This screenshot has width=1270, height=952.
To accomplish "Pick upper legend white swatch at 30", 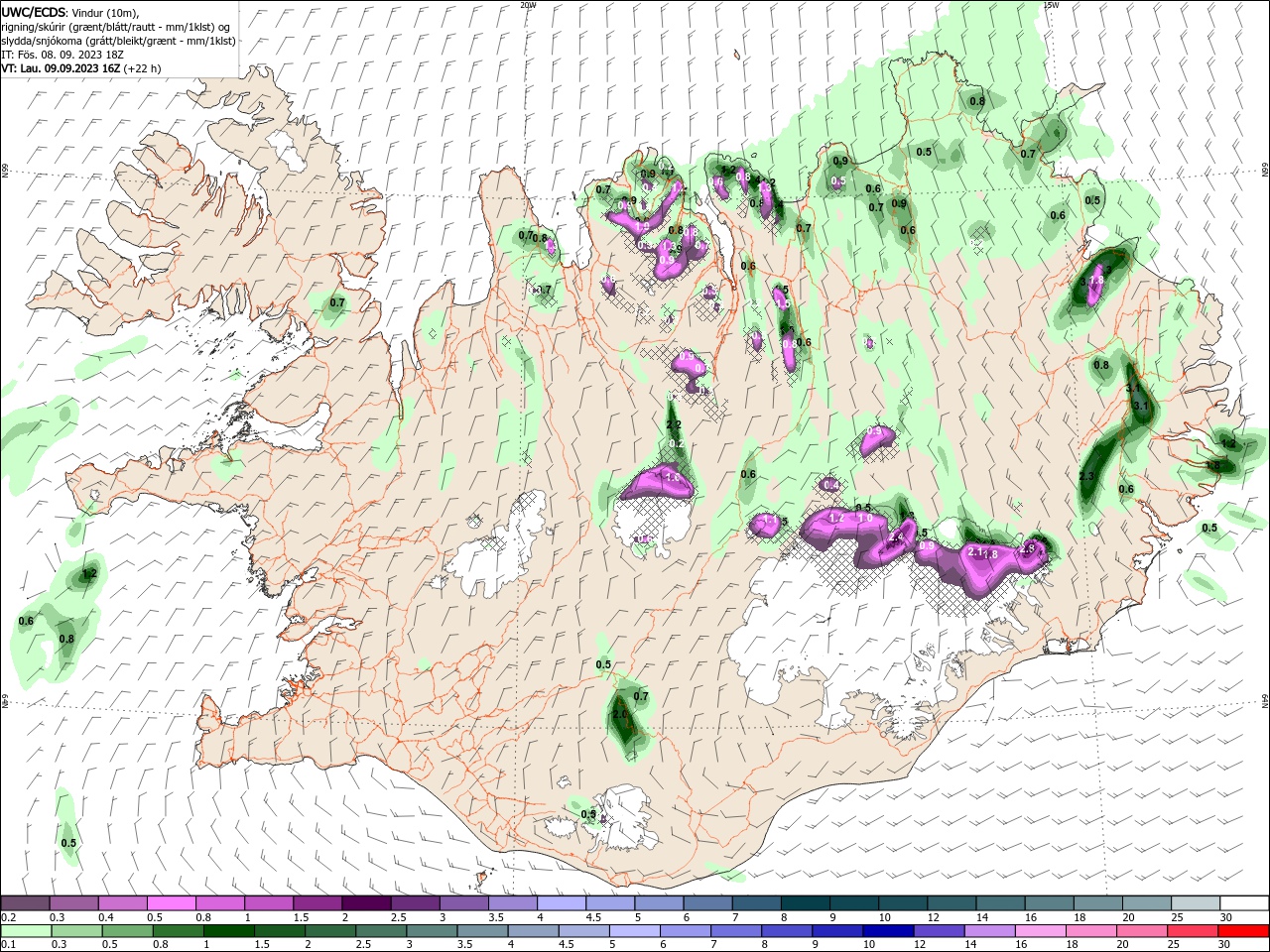I will pyautogui.click(x=1242, y=903).
